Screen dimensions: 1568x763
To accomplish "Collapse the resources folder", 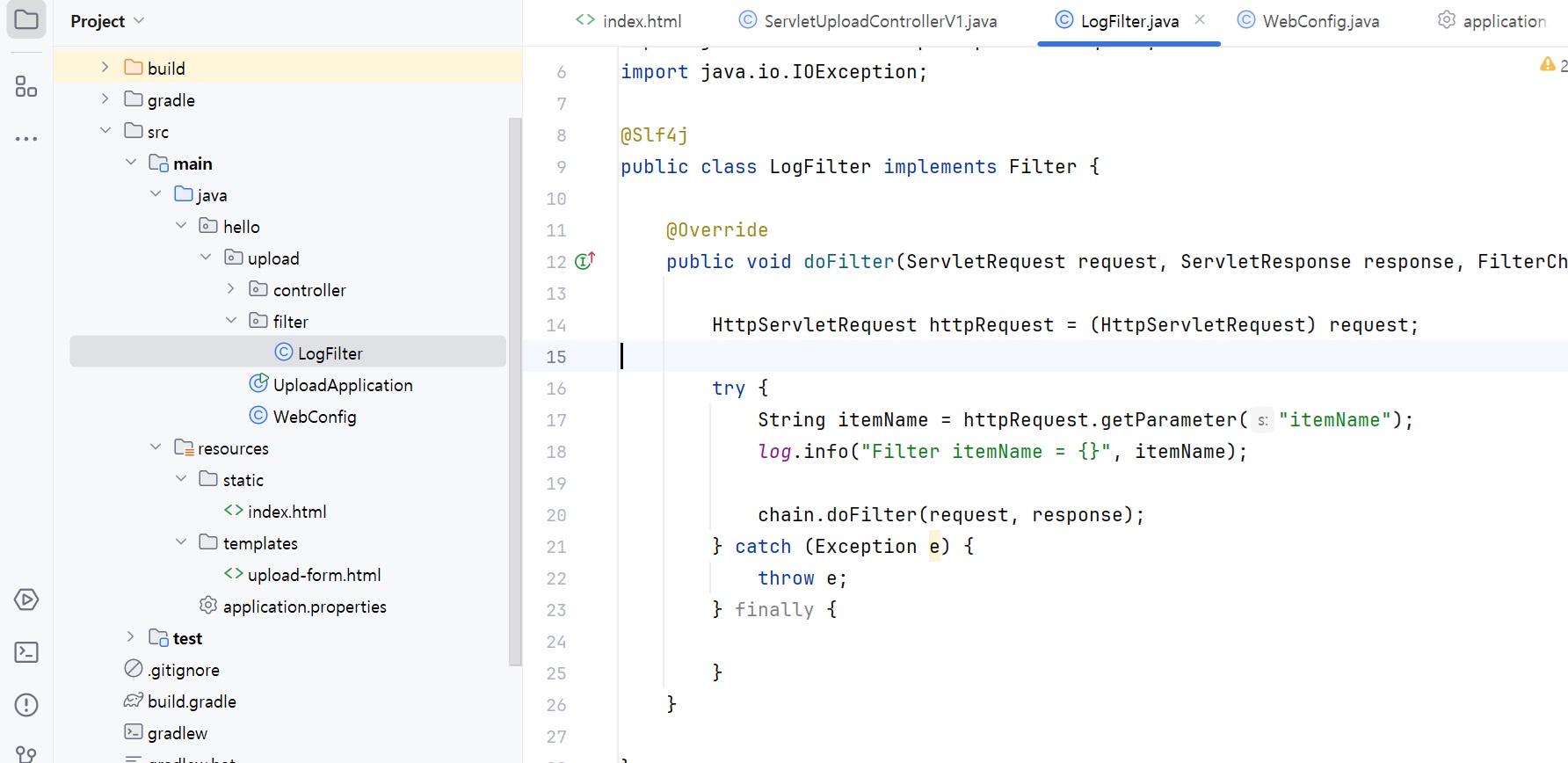I will (156, 447).
